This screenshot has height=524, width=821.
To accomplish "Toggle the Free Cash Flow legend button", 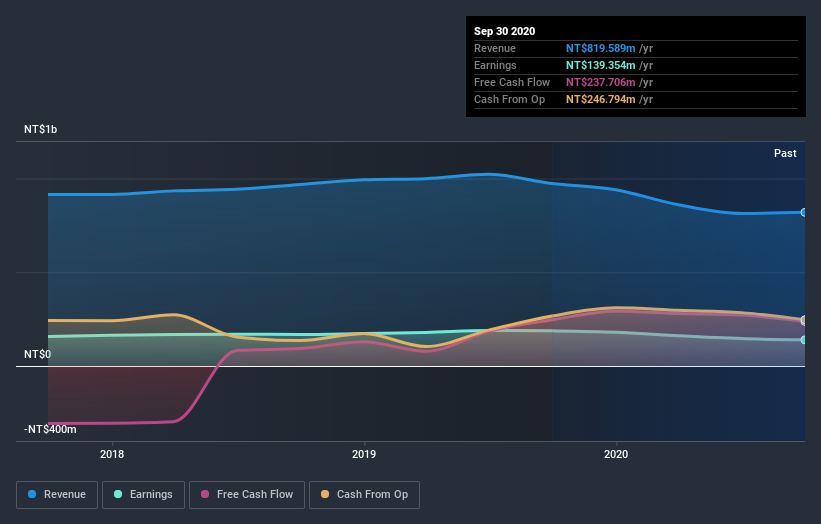I will [247, 495].
